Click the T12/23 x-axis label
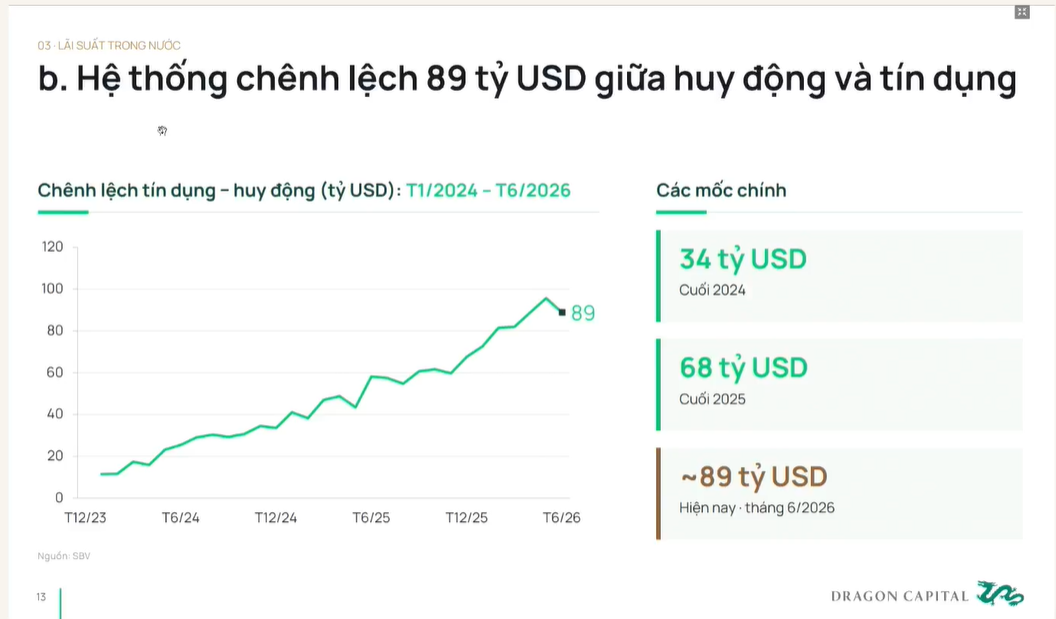 tap(86, 517)
